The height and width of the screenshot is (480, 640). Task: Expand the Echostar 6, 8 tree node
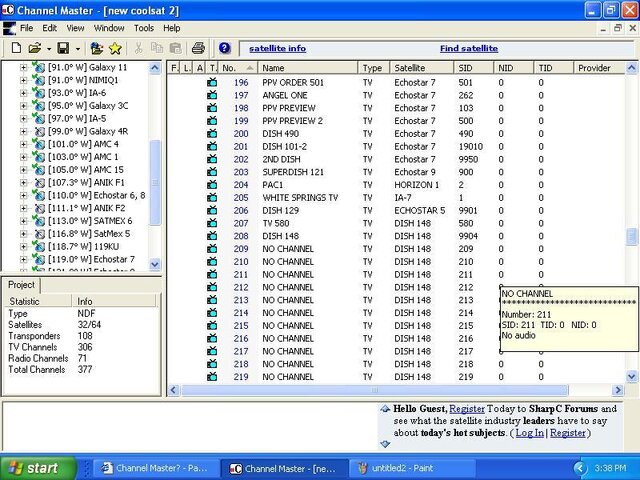pyautogui.click(x=23, y=195)
